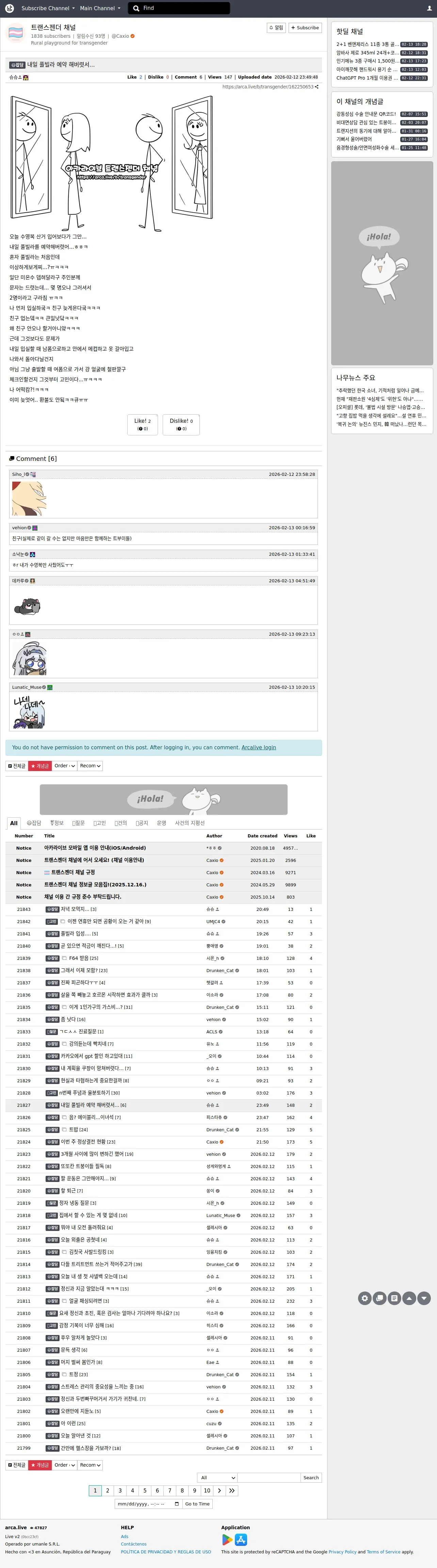Click Caxio's orange verified badge in header
The height and width of the screenshot is (1568, 437).
pos(133,36)
